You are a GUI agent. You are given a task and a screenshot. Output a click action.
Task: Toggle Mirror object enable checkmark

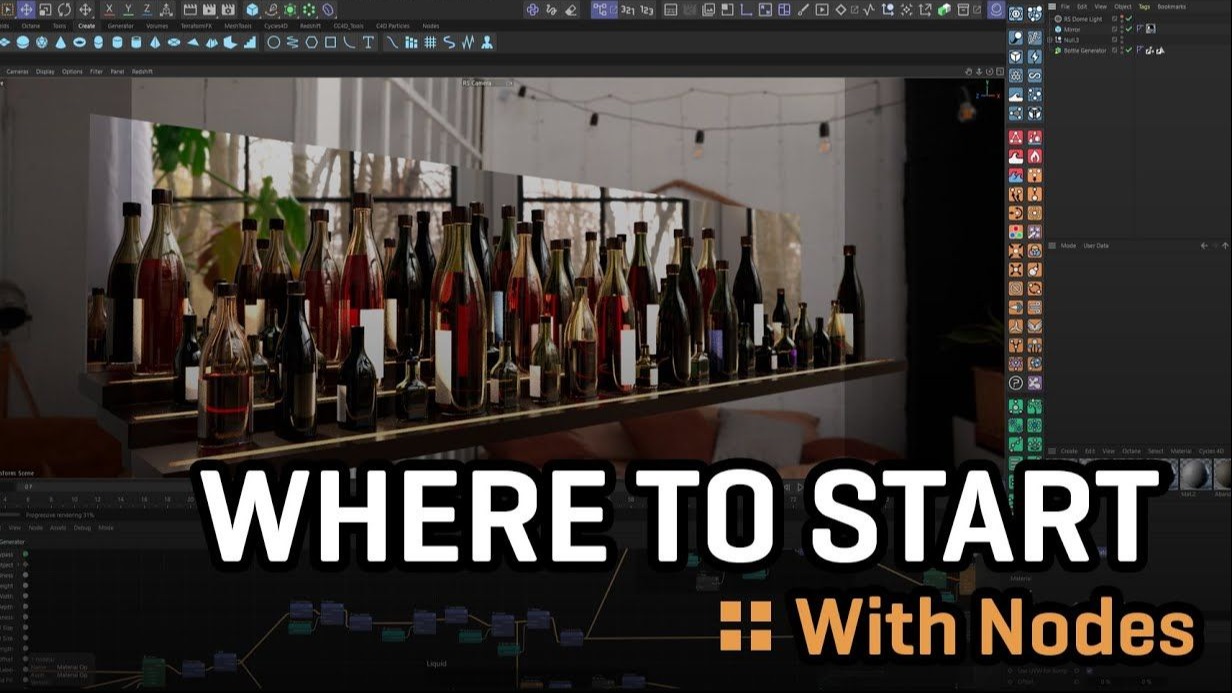[x=1129, y=29]
